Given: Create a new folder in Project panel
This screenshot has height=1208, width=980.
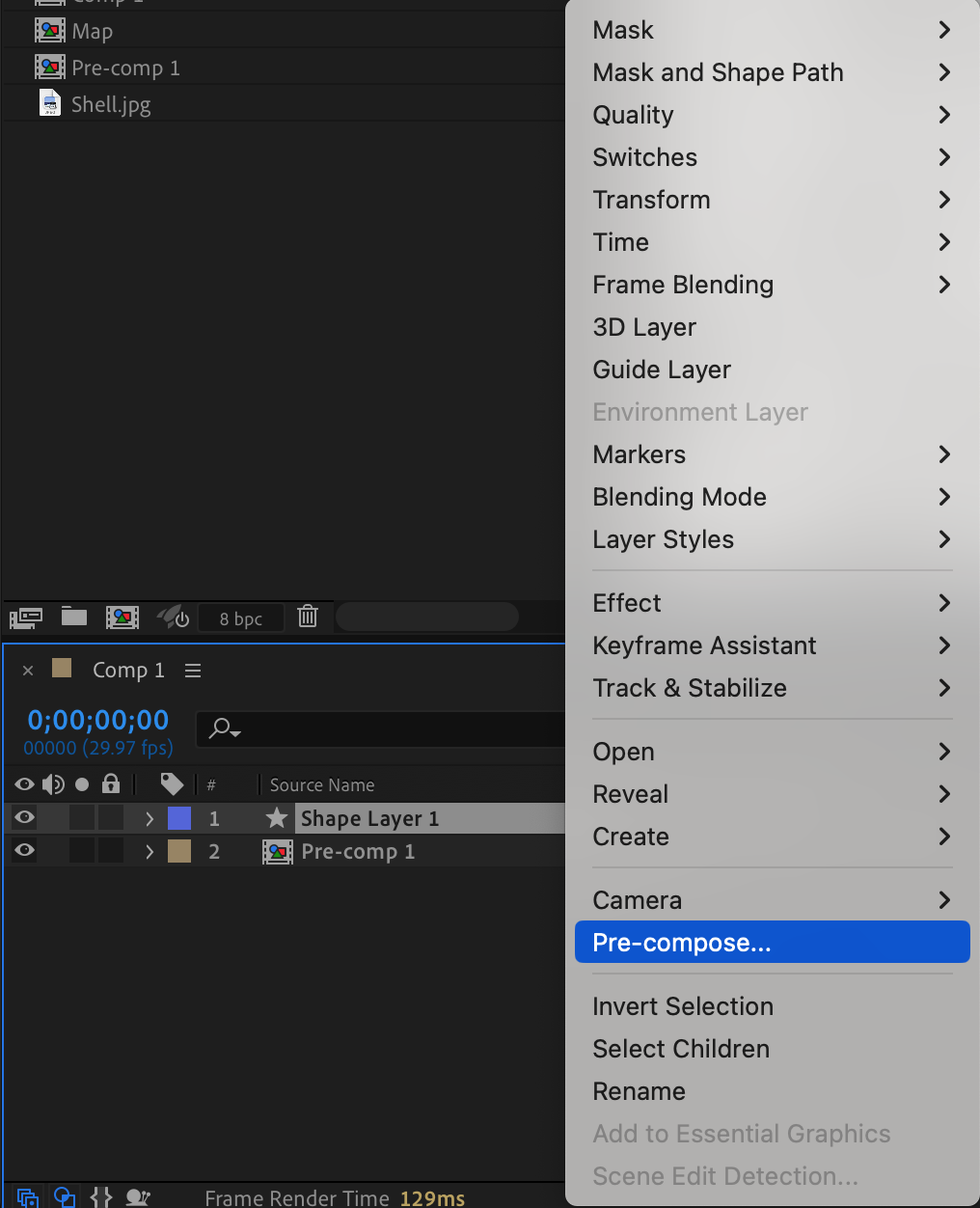Looking at the screenshot, I should click(74, 617).
